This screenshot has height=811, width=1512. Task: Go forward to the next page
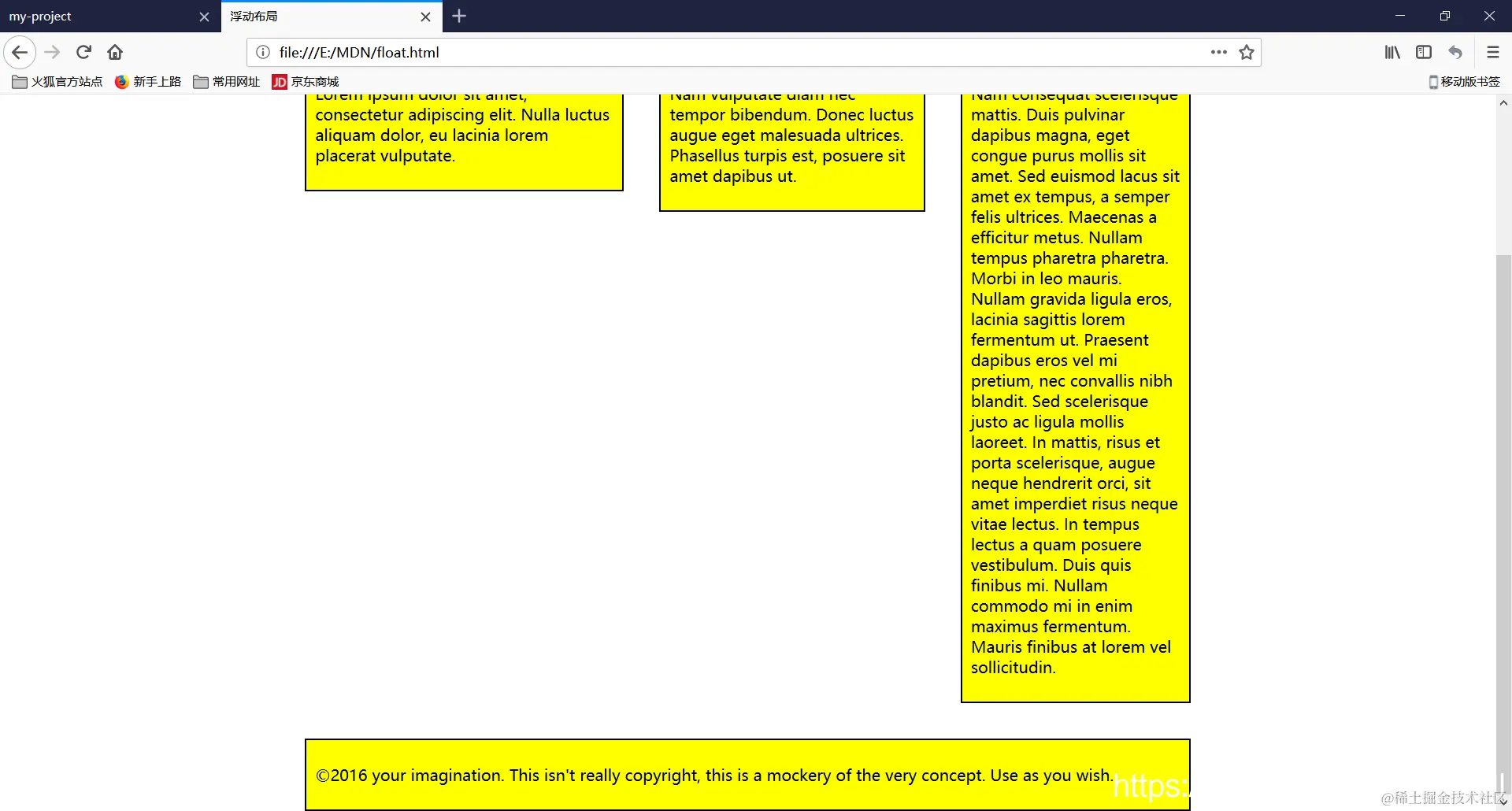(52, 53)
